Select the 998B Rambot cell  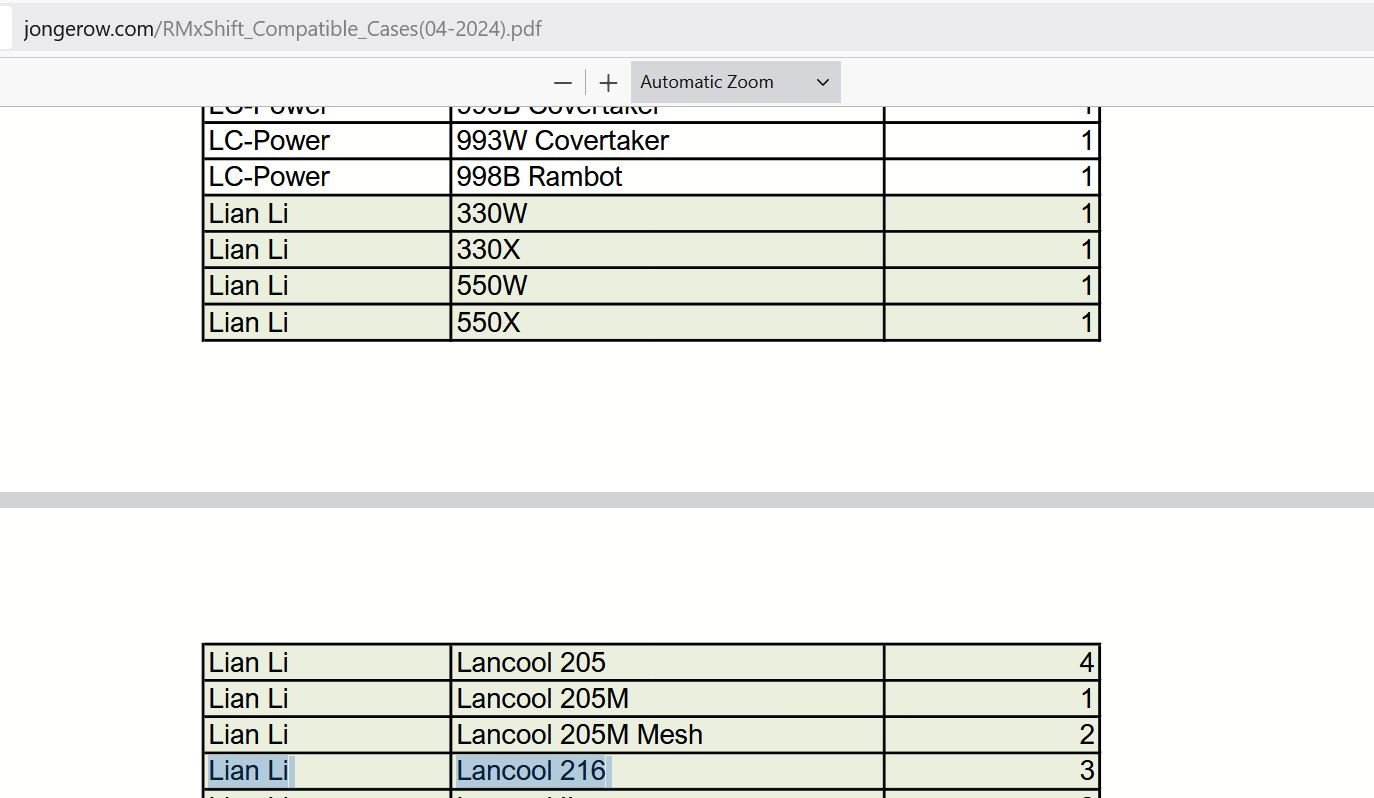(667, 177)
